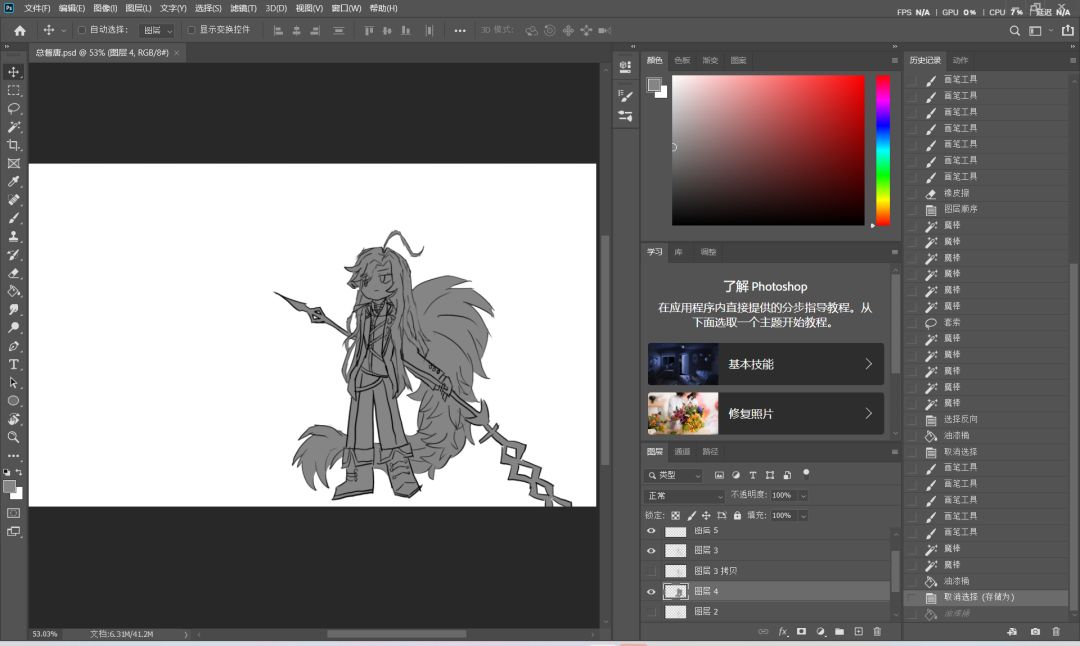Select the Pen tool

(x=14, y=346)
